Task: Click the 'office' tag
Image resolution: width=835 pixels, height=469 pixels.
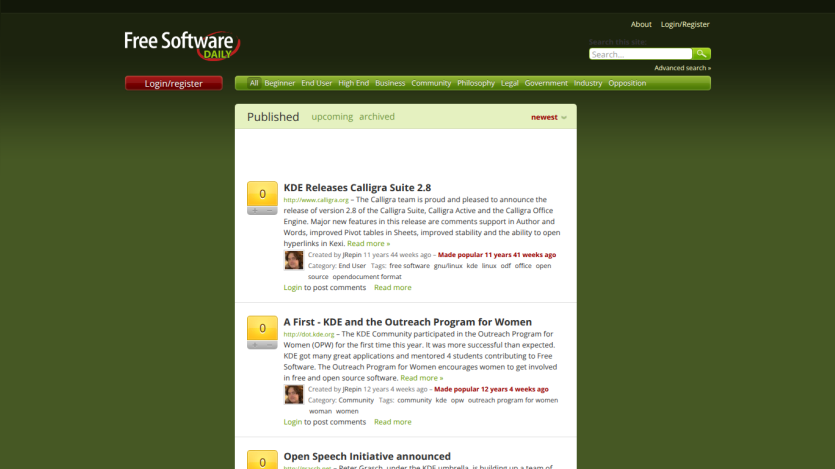Action: [523, 266]
